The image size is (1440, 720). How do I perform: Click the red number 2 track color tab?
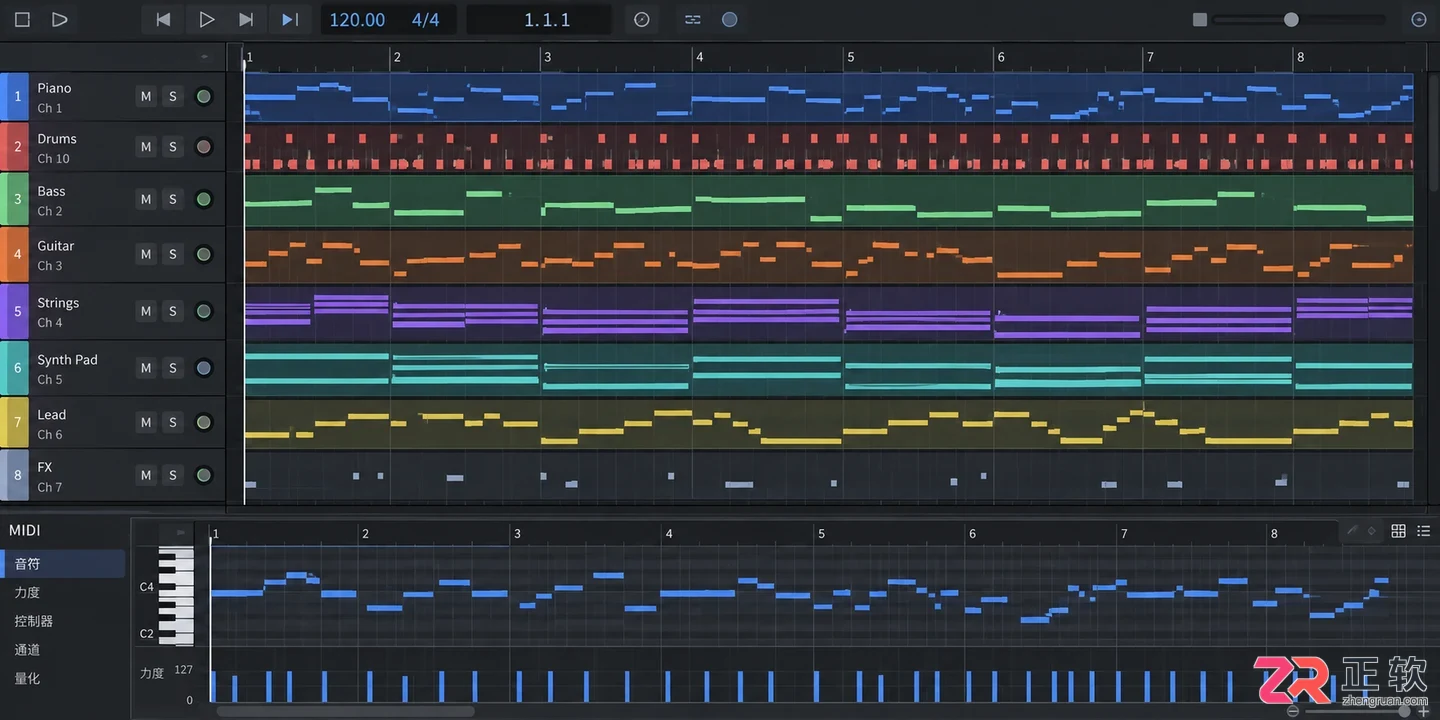[x=15, y=147]
